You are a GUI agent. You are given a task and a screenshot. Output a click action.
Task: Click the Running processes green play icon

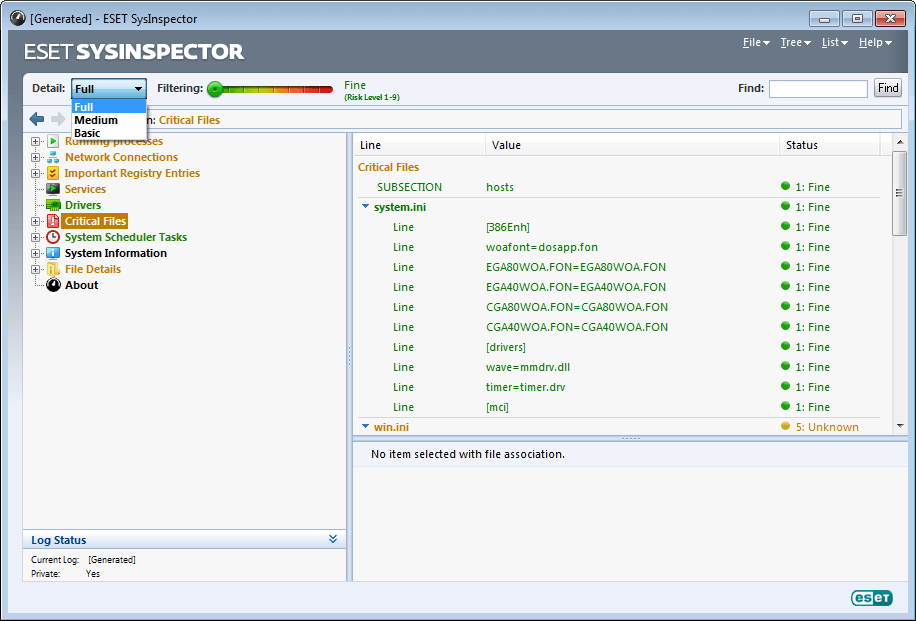point(53,141)
